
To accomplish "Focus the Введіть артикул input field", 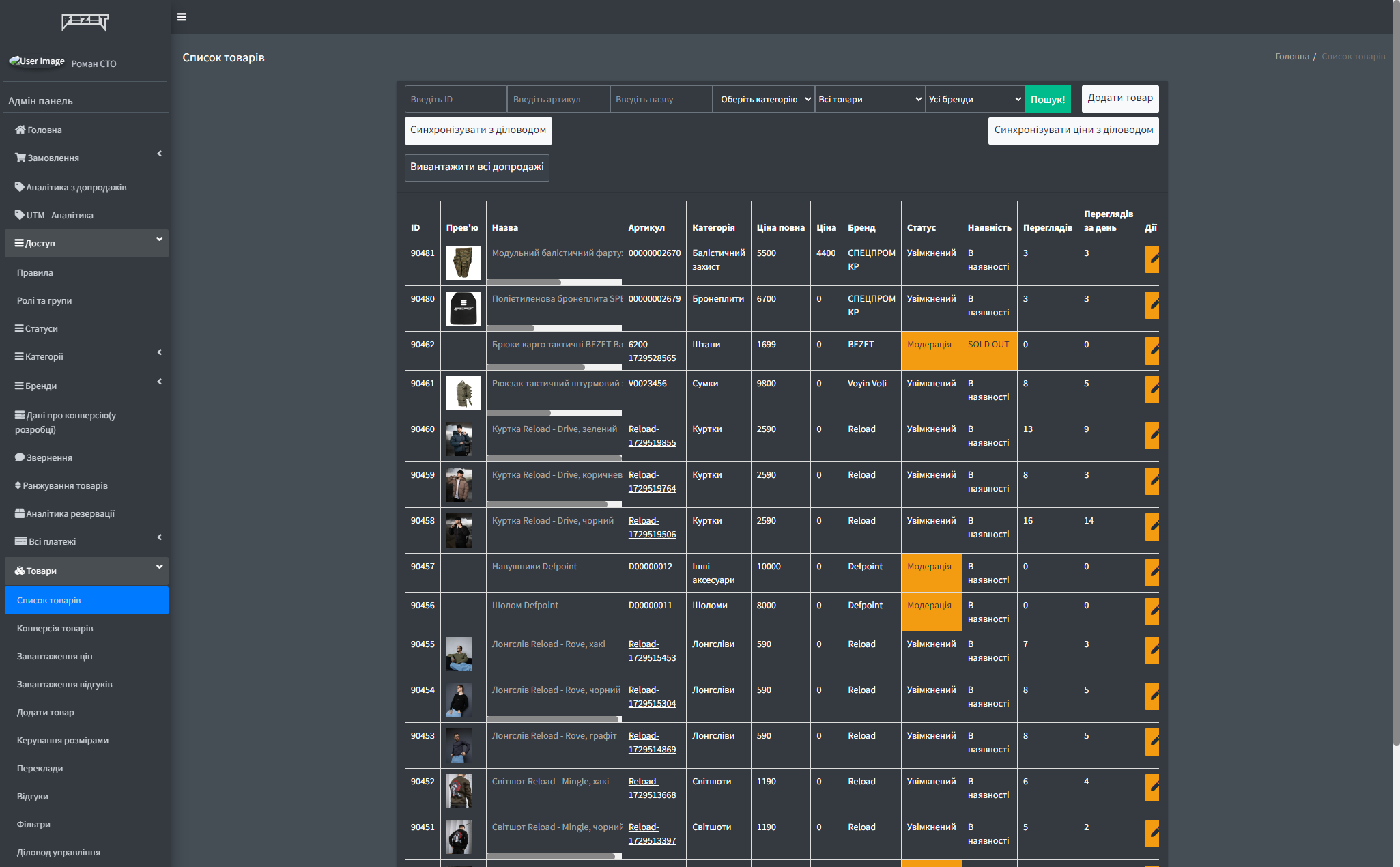I will [558, 99].
